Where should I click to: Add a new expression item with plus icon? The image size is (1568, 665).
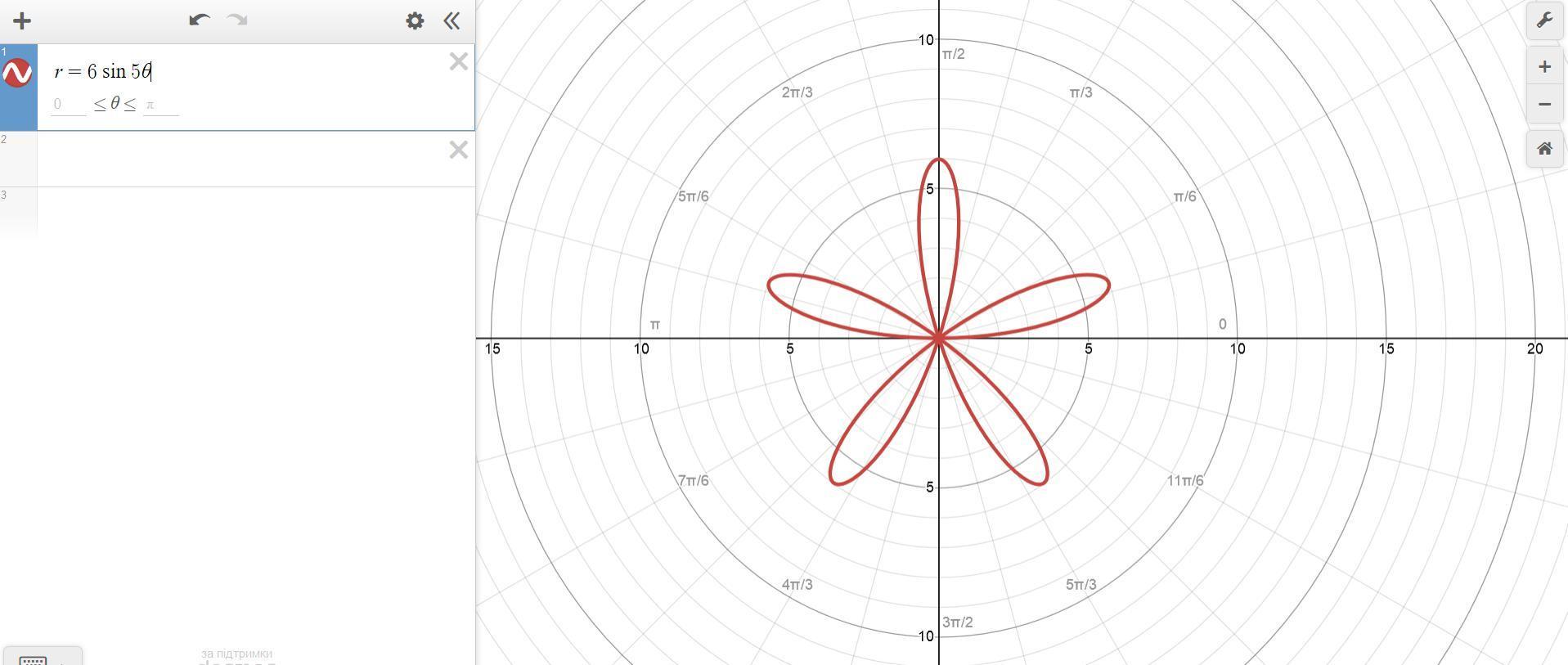[22, 21]
